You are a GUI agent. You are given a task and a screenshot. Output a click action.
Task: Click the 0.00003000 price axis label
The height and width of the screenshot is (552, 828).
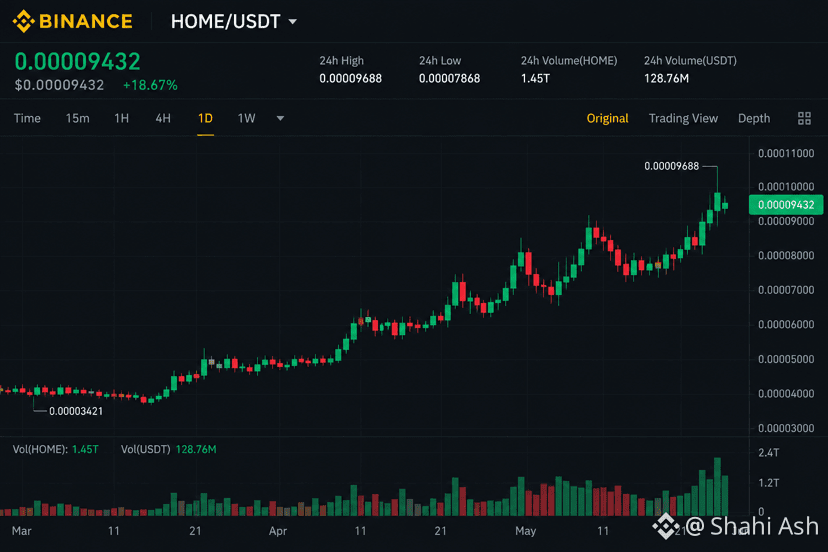point(786,428)
